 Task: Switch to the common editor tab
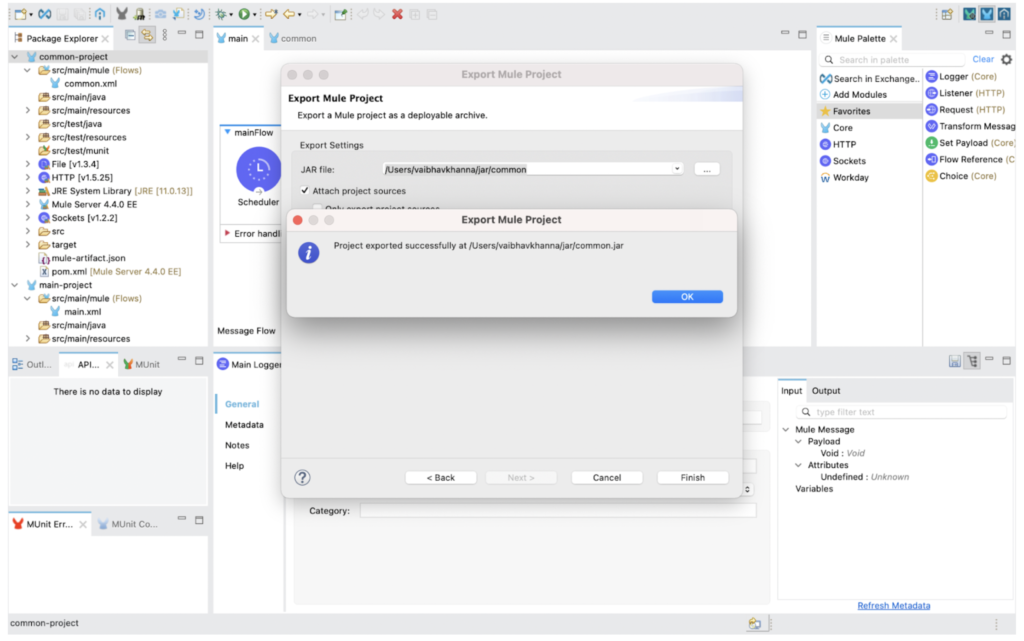point(297,38)
